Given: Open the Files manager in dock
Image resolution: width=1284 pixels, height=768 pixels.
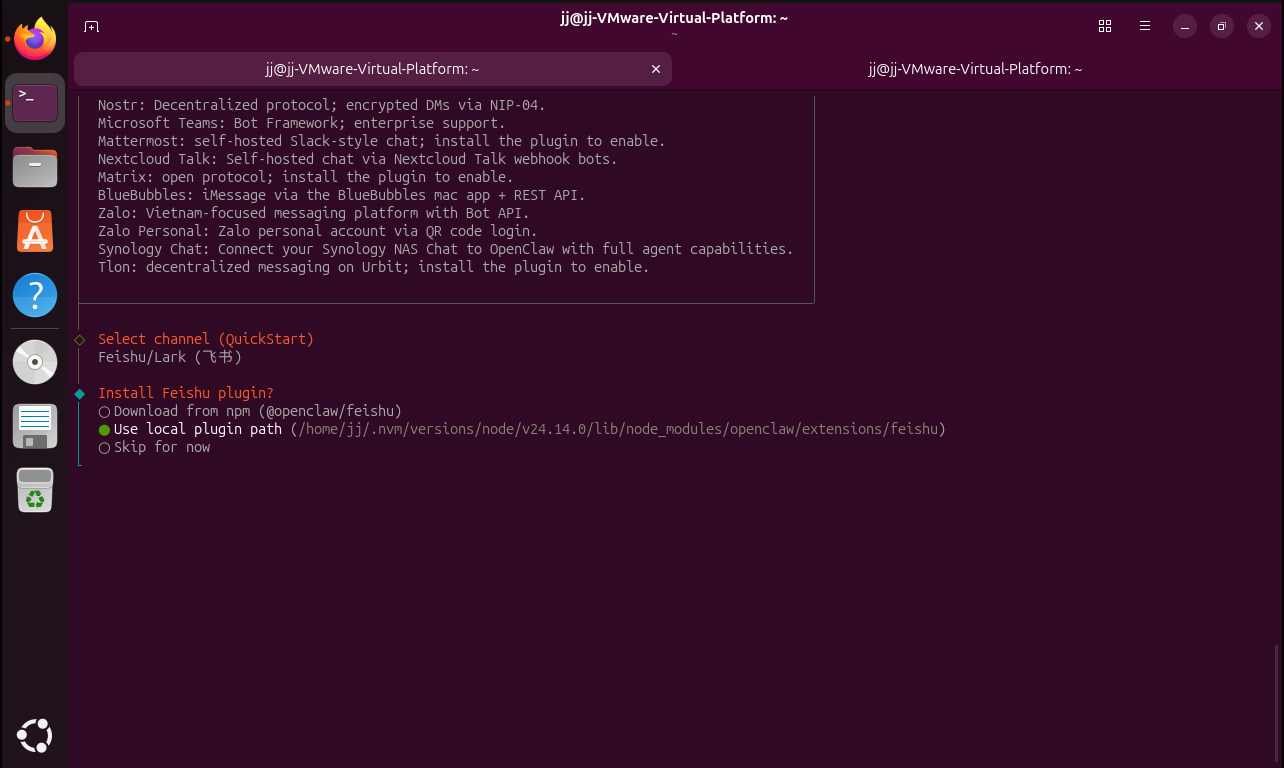Looking at the screenshot, I should 35,167.
